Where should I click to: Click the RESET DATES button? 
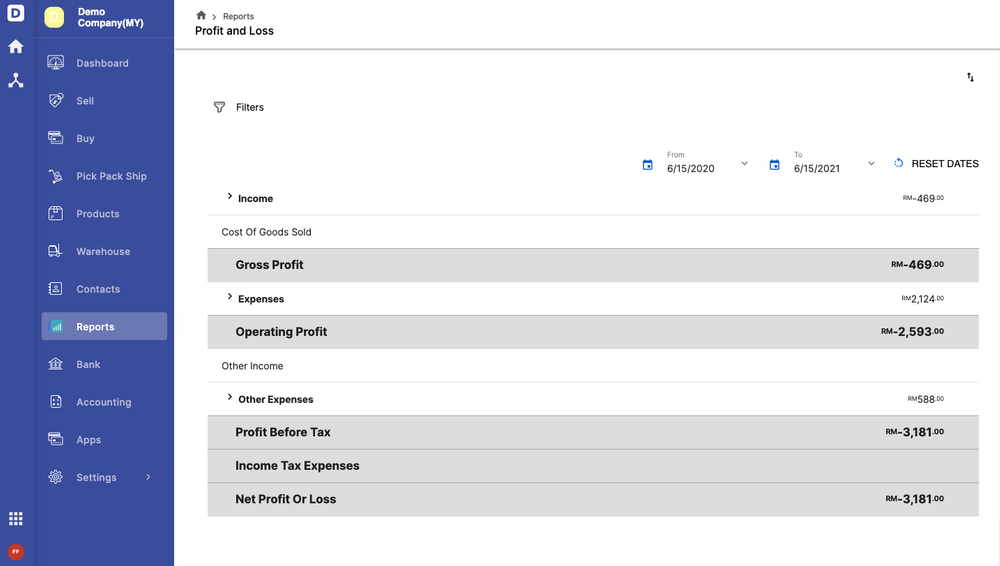point(936,164)
